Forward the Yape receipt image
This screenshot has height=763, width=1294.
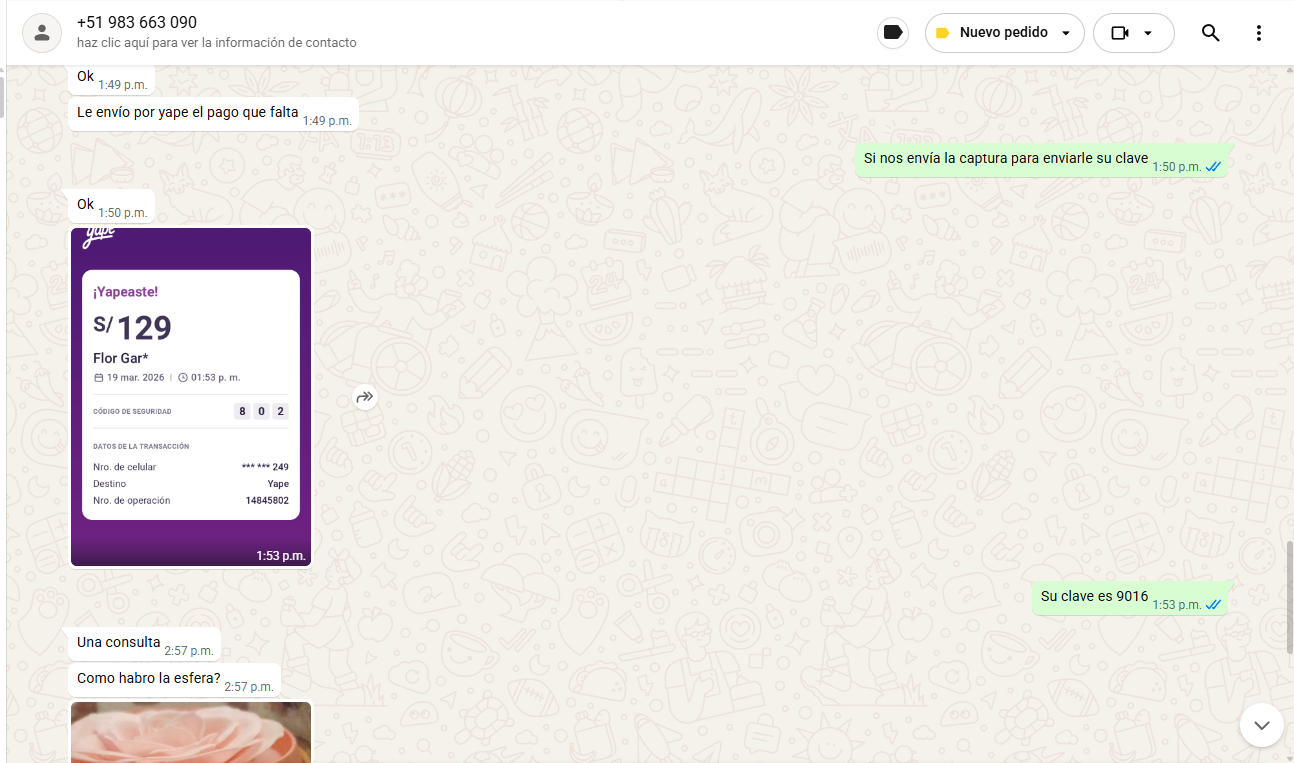click(x=365, y=397)
